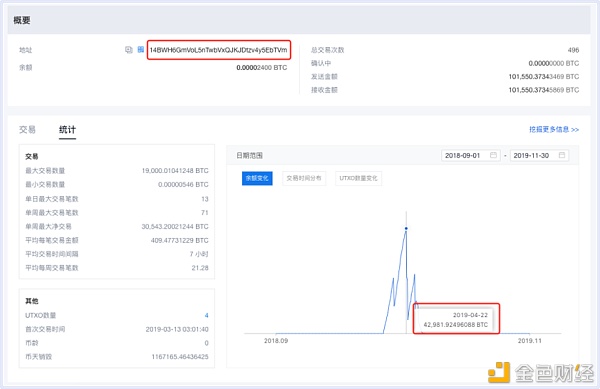Click the 2018.09 axis label on chart

coord(276,341)
